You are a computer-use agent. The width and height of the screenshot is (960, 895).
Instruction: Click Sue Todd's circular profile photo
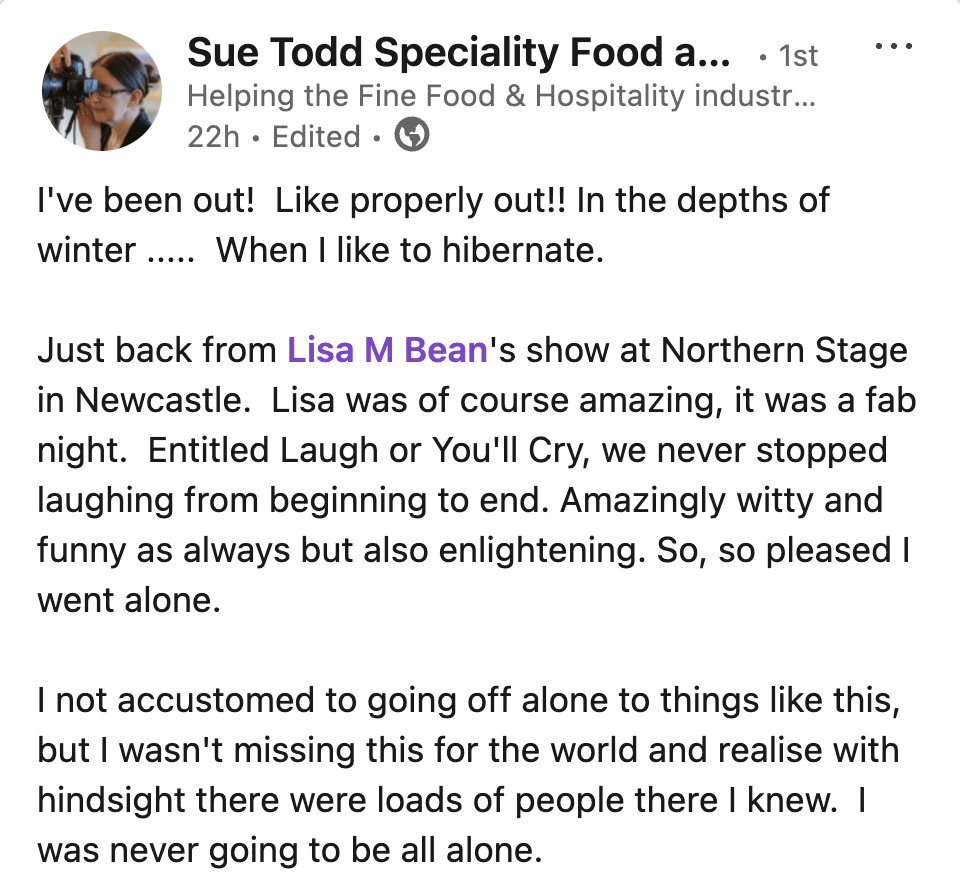point(100,90)
